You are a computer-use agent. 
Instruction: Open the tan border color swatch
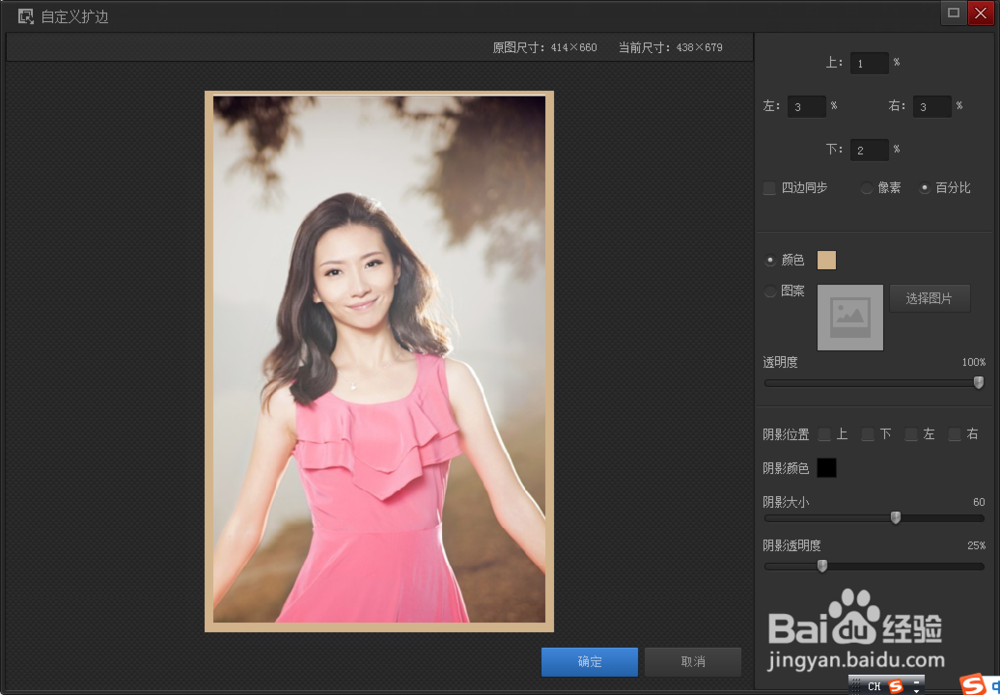[x=827, y=260]
